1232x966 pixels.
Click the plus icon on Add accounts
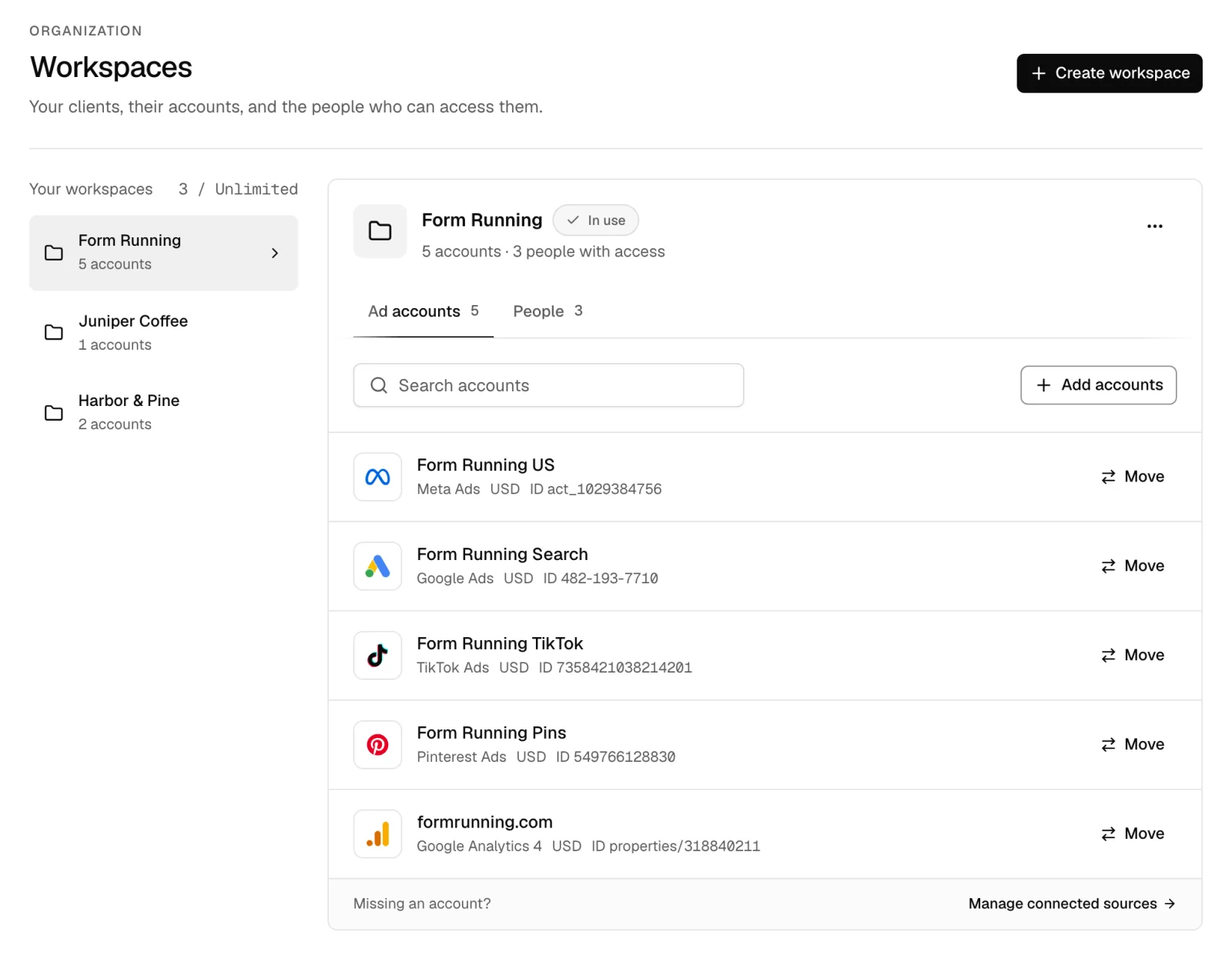1043,385
